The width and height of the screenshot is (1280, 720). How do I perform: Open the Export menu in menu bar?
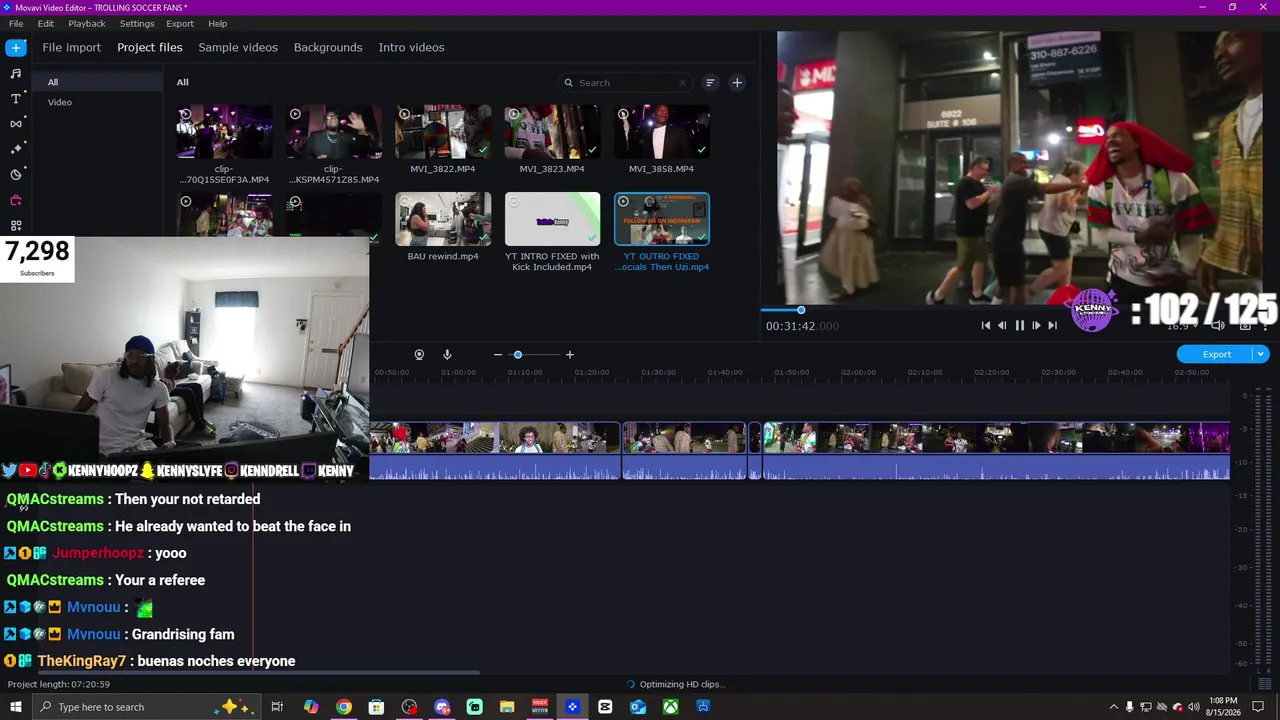pyautogui.click(x=180, y=23)
